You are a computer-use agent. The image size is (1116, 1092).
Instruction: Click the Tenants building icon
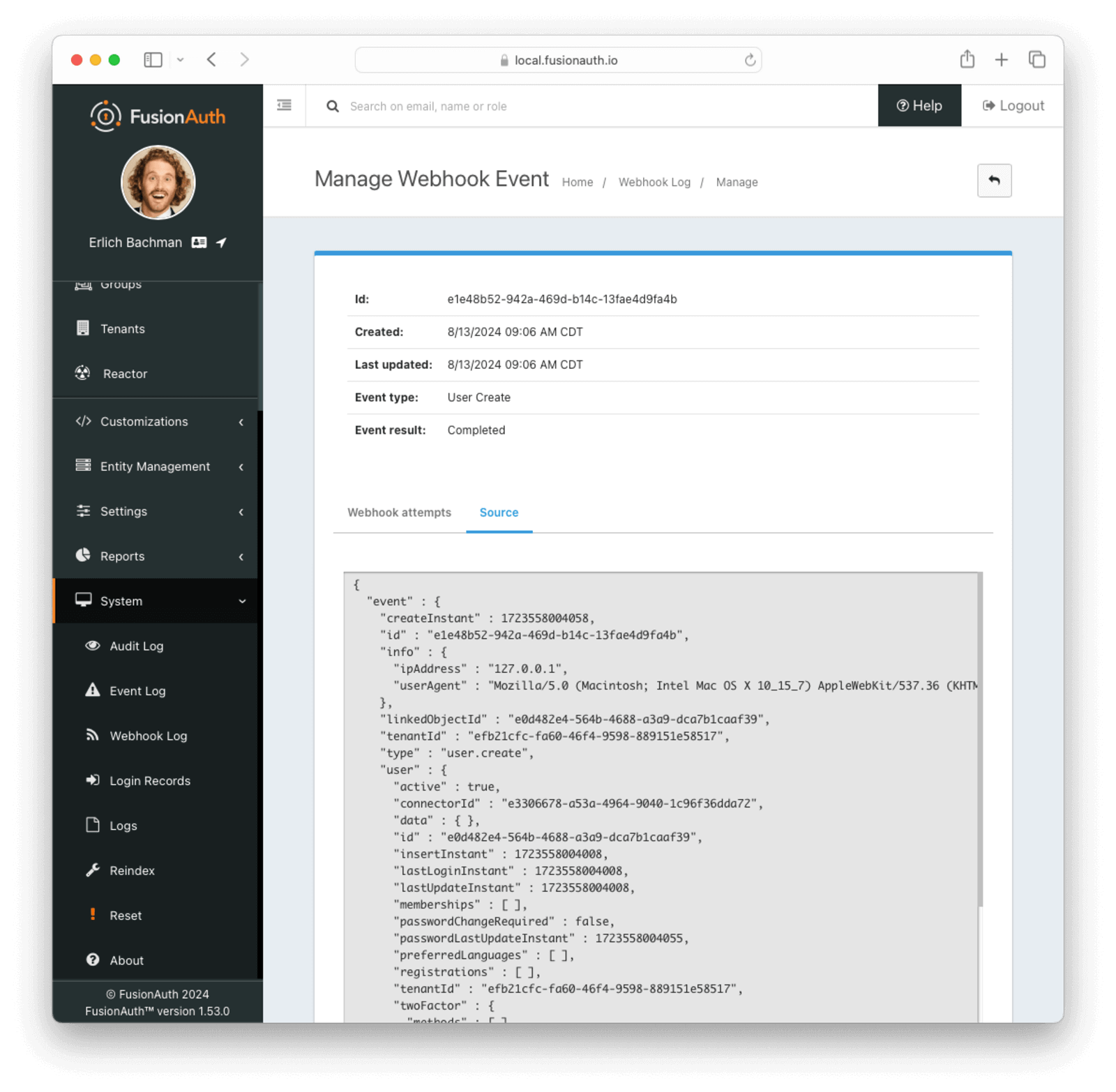(83, 328)
